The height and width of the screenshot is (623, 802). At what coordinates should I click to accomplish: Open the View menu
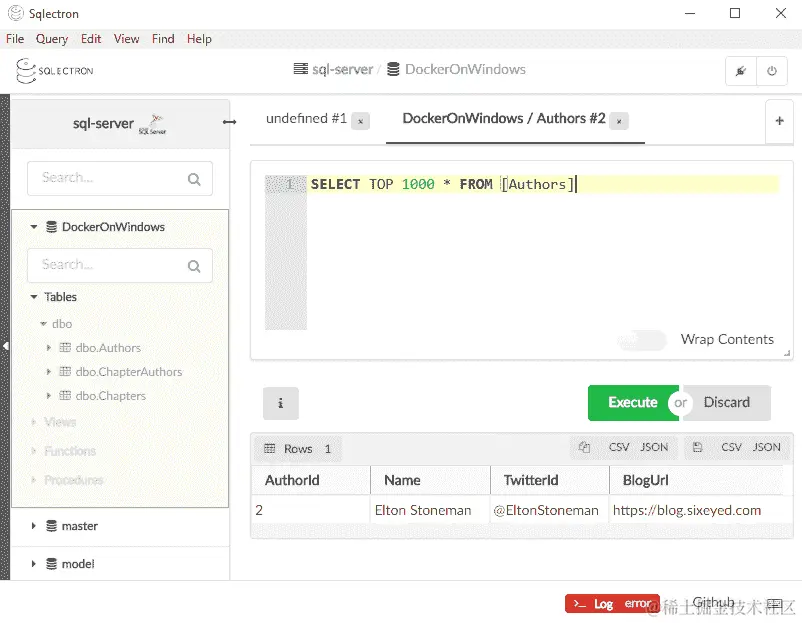click(x=126, y=39)
